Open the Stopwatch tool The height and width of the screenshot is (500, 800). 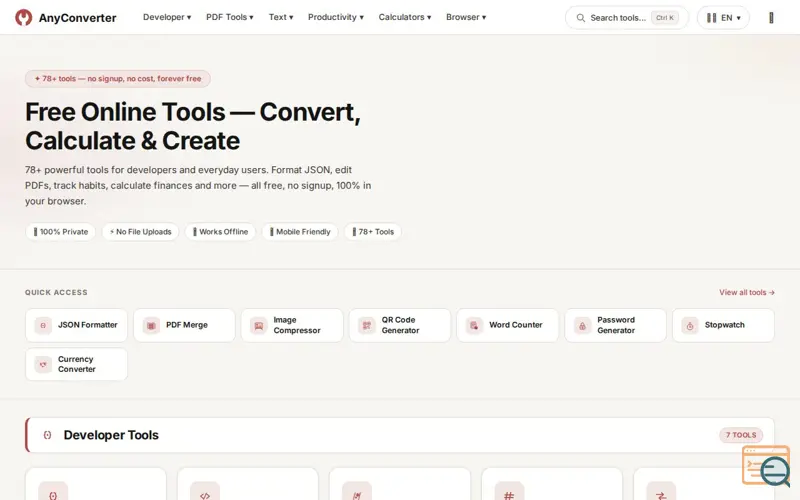pos(723,325)
